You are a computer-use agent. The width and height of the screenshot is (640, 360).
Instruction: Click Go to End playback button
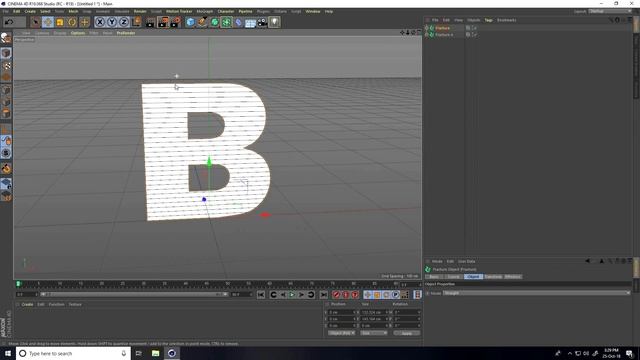coord(324,295)
